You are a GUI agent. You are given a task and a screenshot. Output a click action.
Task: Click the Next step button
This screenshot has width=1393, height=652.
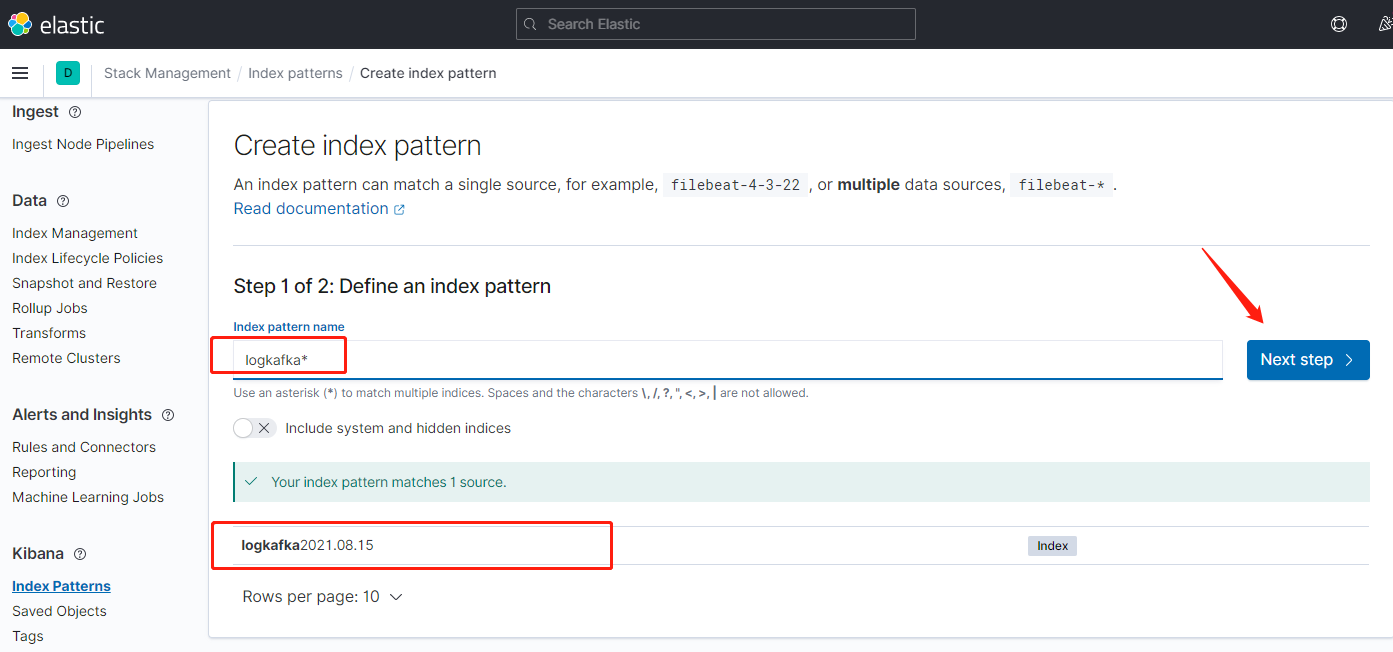click(1308, 360)
